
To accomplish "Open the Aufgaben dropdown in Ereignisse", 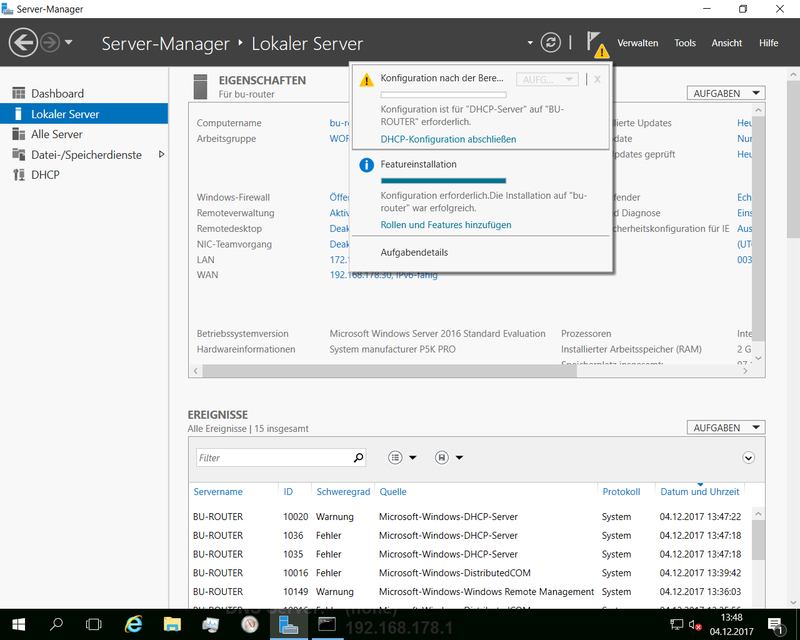I will [726, 427].
